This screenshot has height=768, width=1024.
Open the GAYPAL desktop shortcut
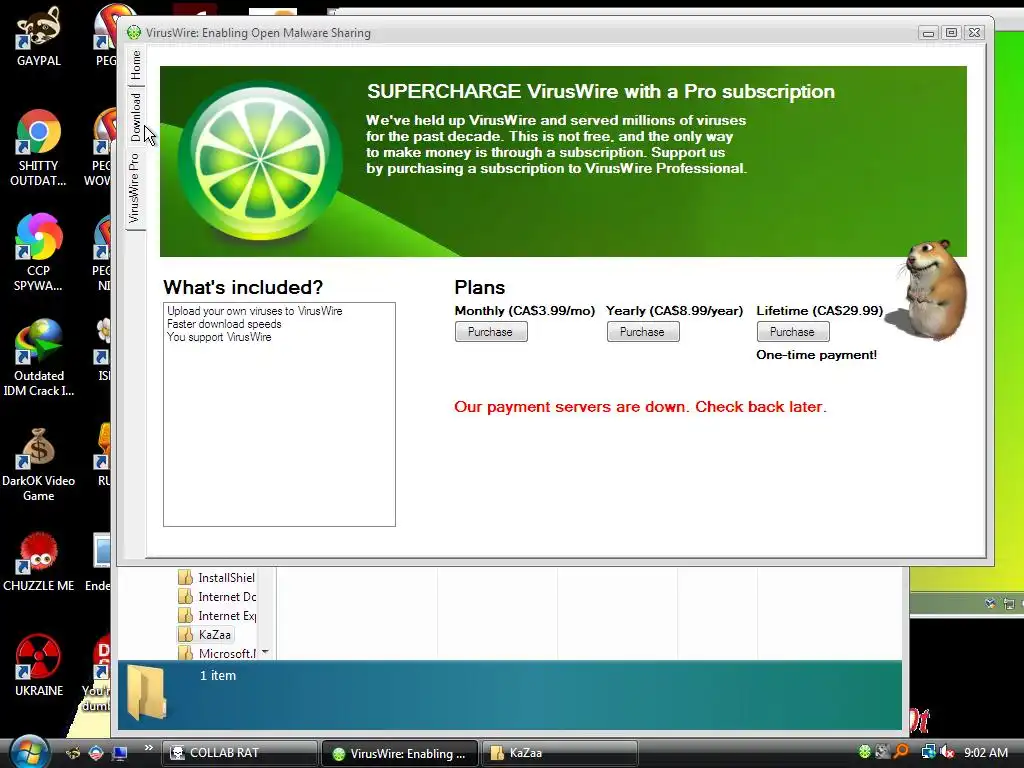(x=39, y=37)
